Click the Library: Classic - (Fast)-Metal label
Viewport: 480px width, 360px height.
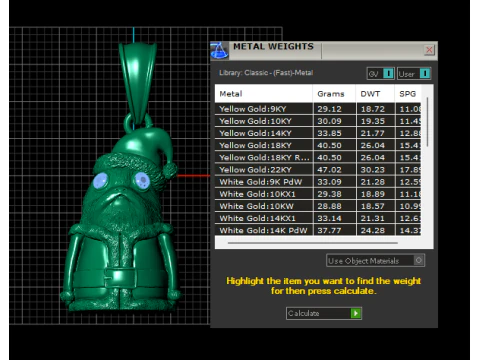tap(266, 73)
